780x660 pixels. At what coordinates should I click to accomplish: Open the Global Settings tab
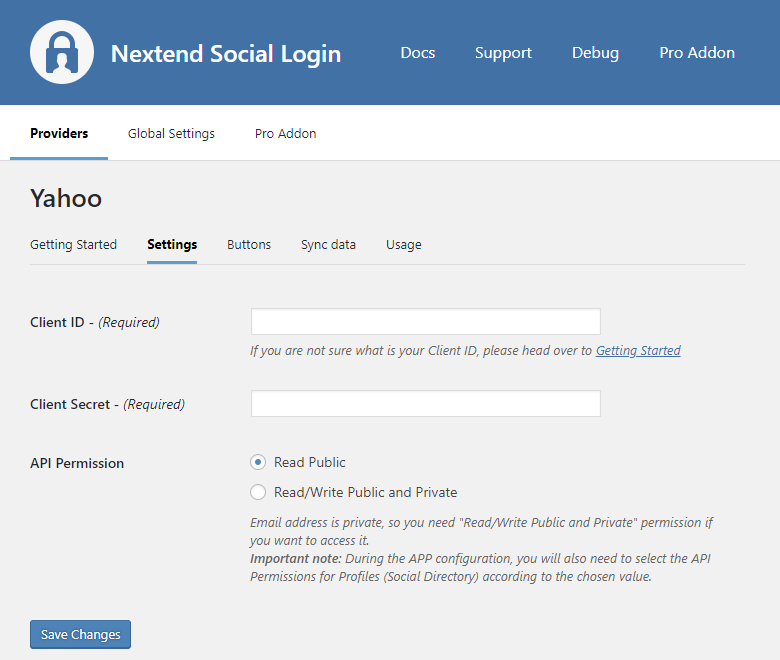[171, 134]
